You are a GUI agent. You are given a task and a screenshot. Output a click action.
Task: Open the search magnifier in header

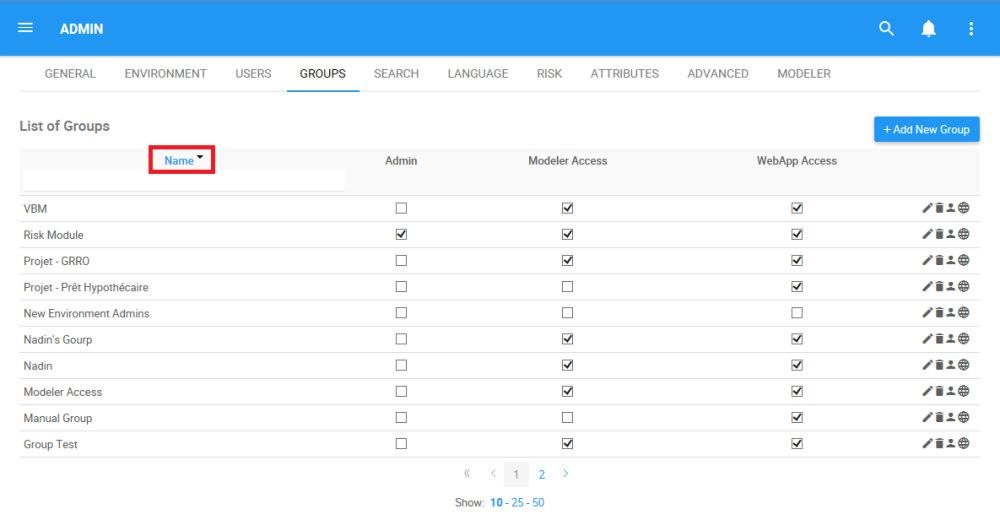pyautogui.click(x=886, y=29)
